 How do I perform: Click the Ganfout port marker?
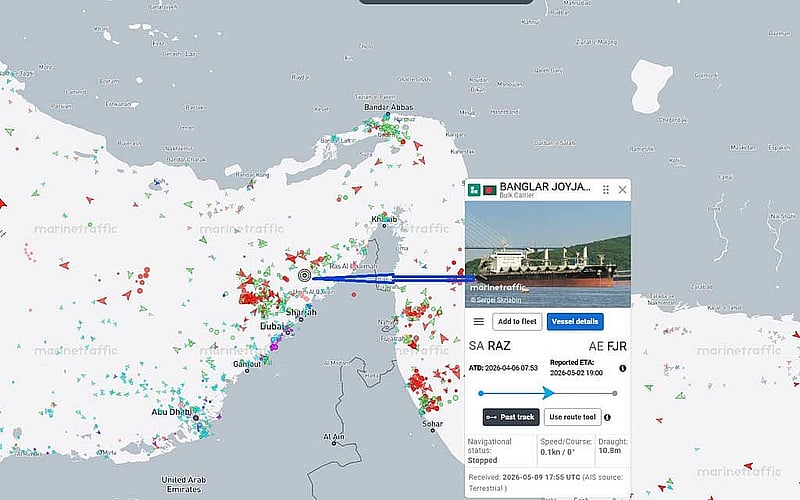tap(247, 371)
